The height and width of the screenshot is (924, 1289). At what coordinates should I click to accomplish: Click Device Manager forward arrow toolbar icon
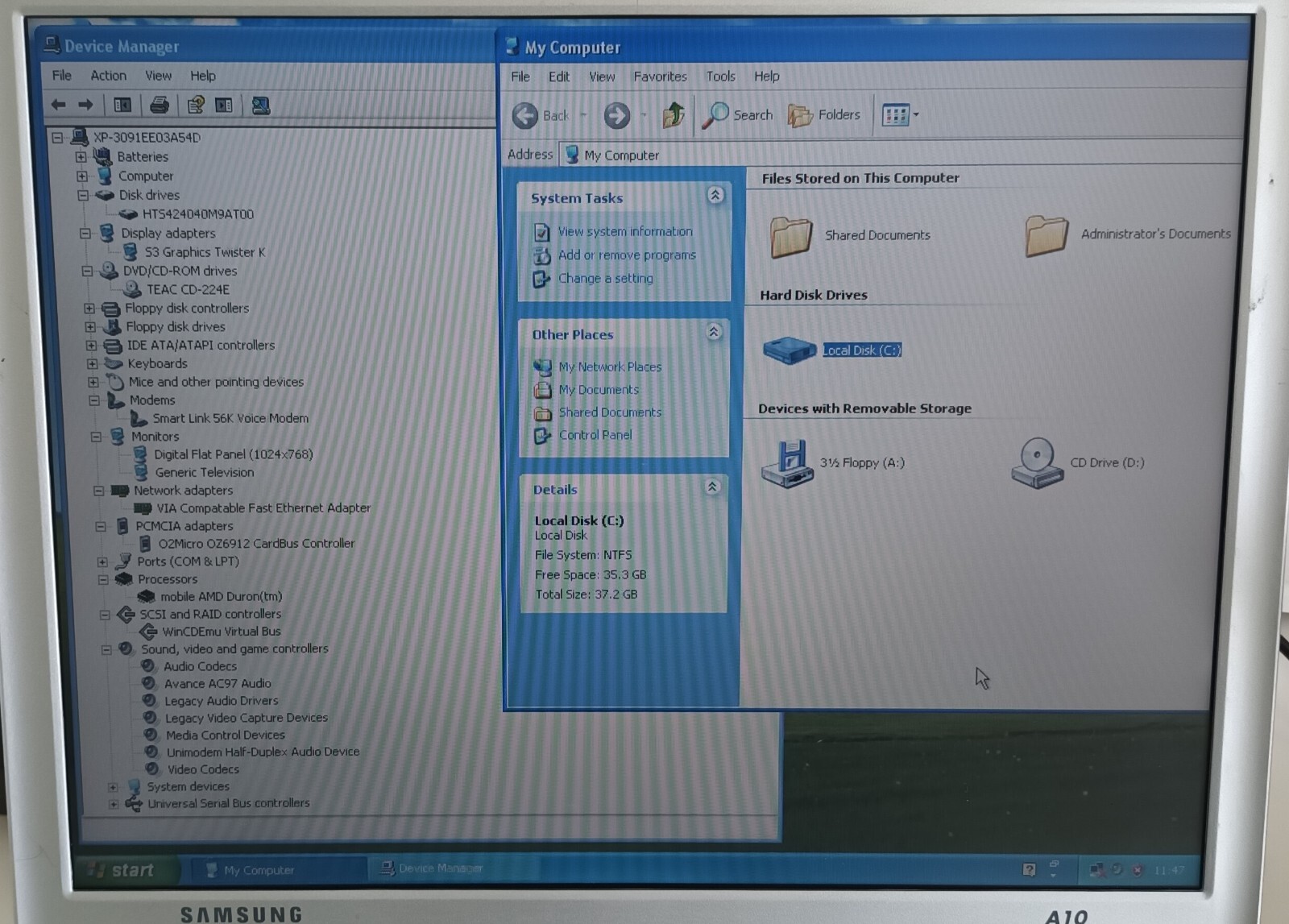click(85, 105)
